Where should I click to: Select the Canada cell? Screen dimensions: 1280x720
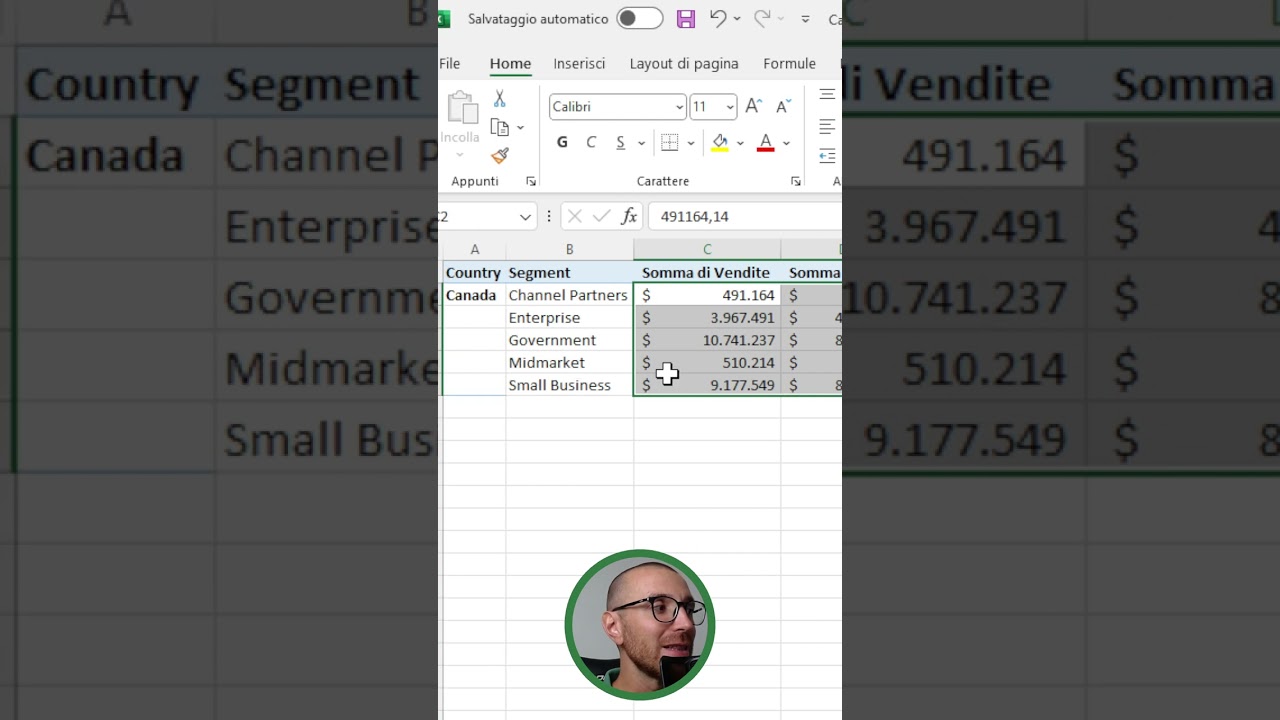pyautogui.click(x=474, y=295)
